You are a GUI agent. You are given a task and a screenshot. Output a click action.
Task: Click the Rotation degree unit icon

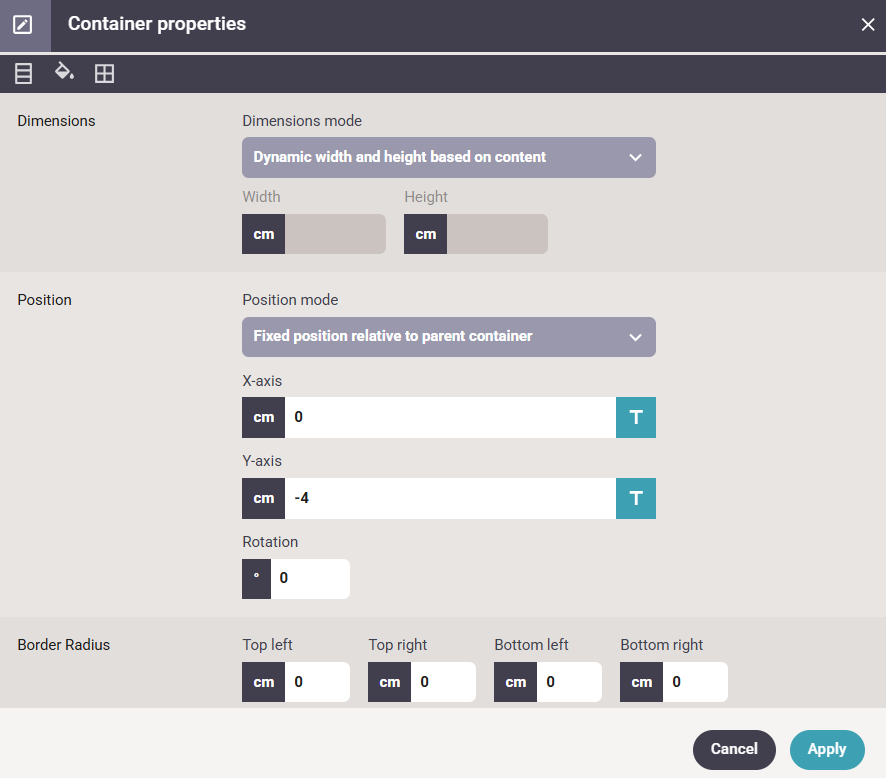tap(257, 579)
